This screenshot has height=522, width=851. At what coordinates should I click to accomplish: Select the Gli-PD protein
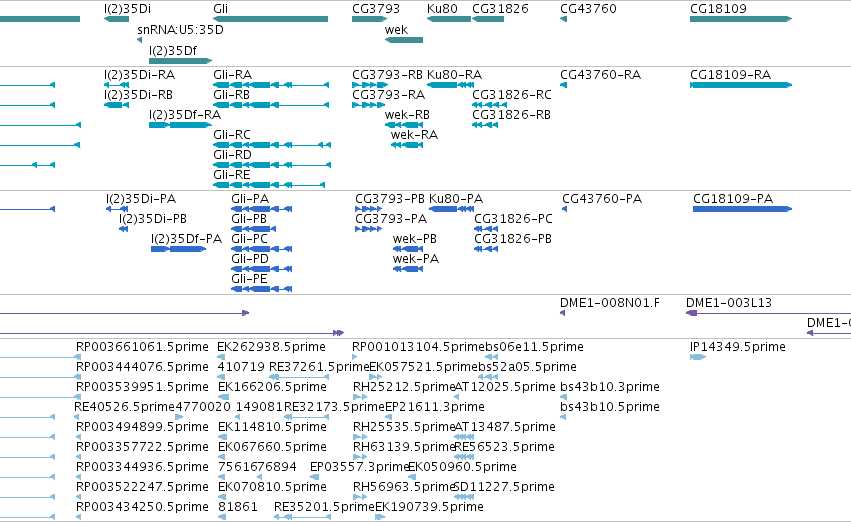click(x=250, y=259)
